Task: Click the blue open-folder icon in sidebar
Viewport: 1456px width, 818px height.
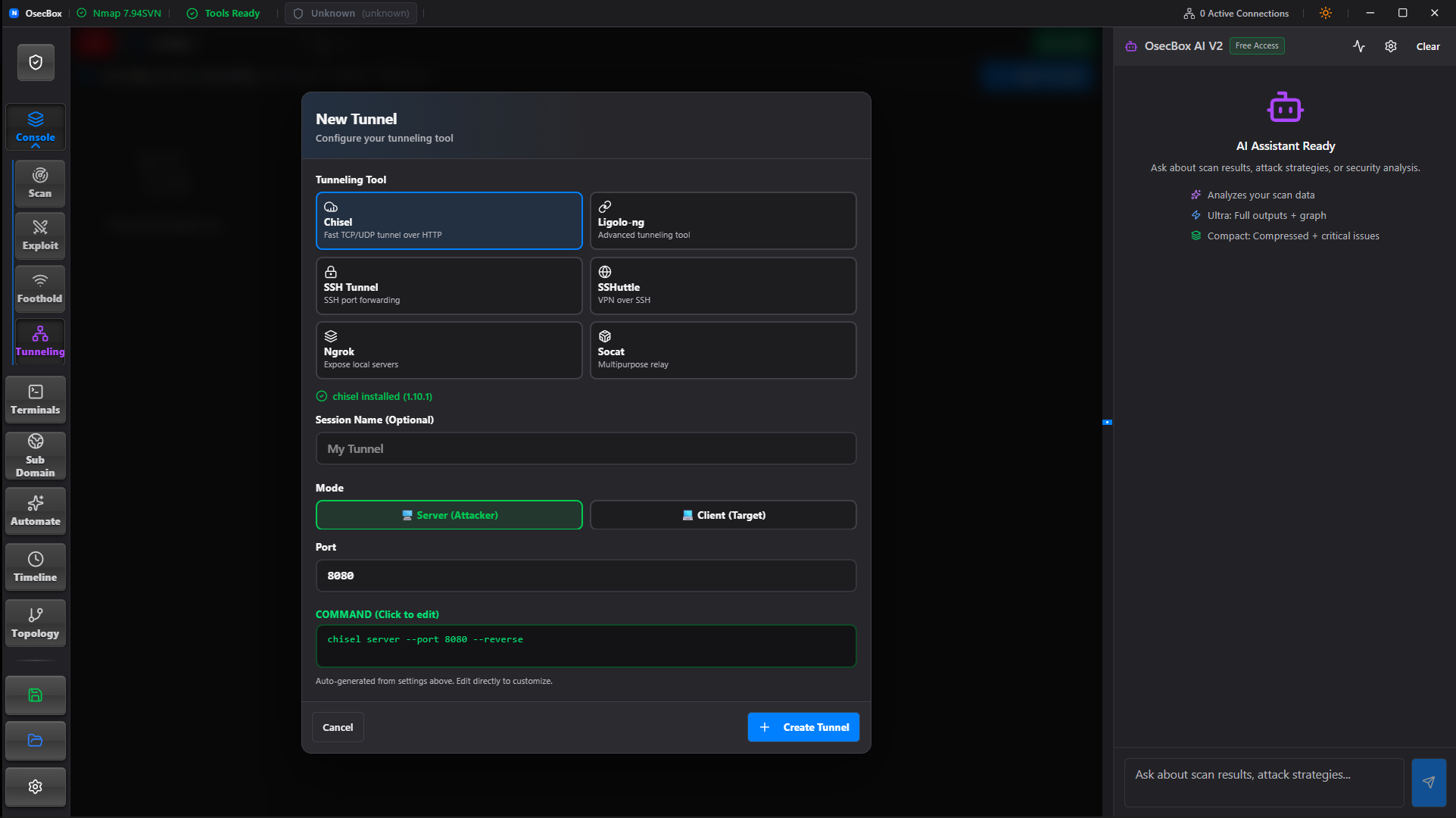Action: pos(36,741)
